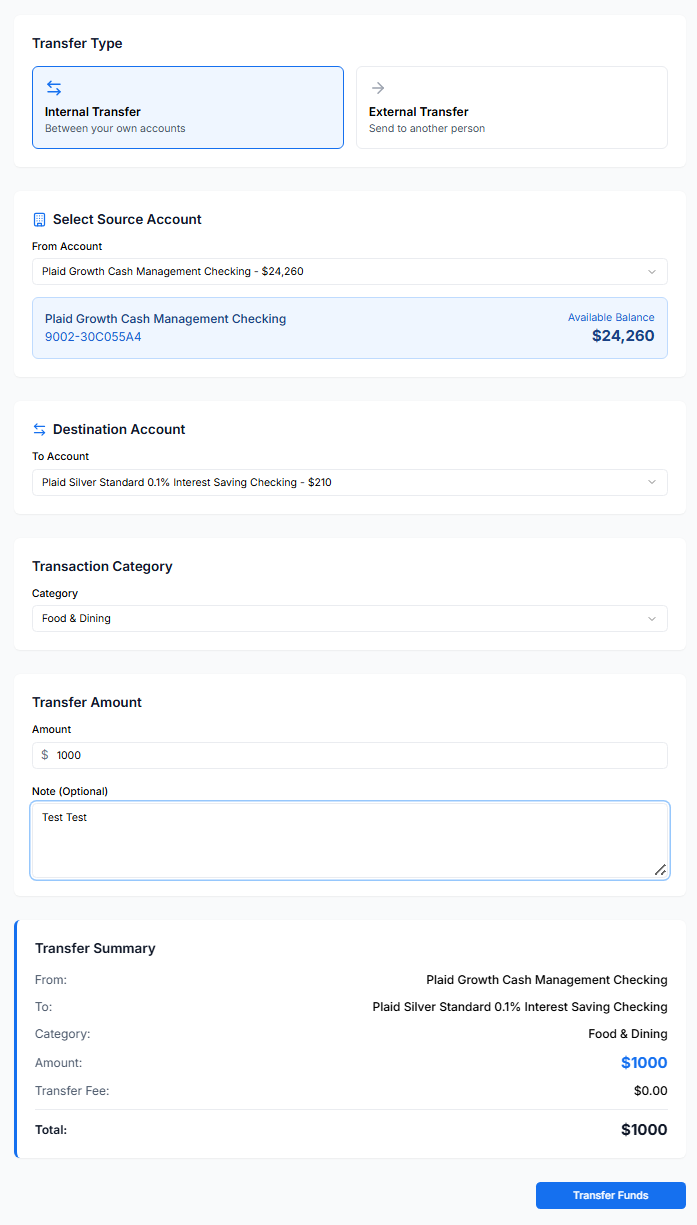Click account number 9002-30C055A4

(x=93, y=337)
